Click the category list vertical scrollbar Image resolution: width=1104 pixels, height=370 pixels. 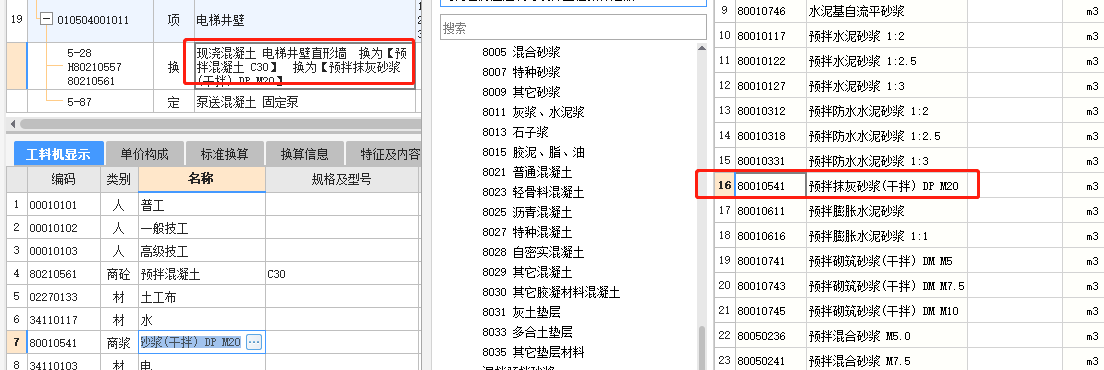tap(701, 348)
